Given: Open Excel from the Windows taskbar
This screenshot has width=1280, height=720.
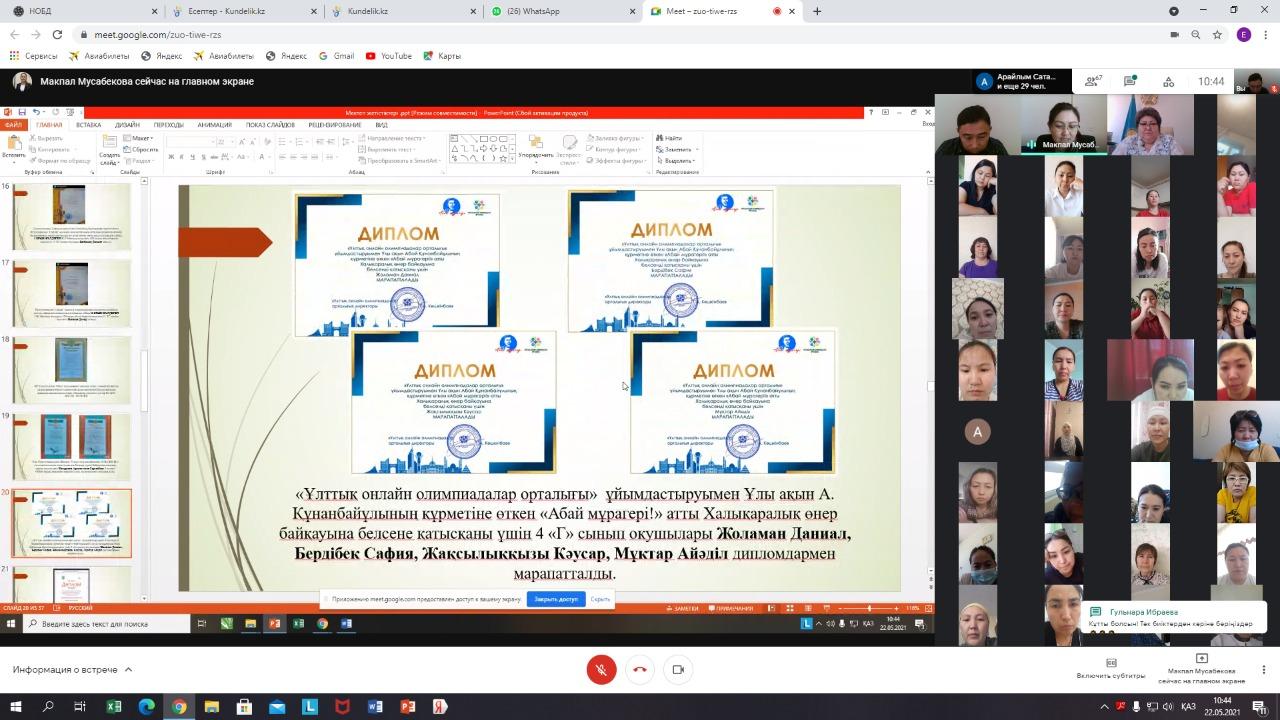Looking at the screenshot, I should click(x=113, y=707).
